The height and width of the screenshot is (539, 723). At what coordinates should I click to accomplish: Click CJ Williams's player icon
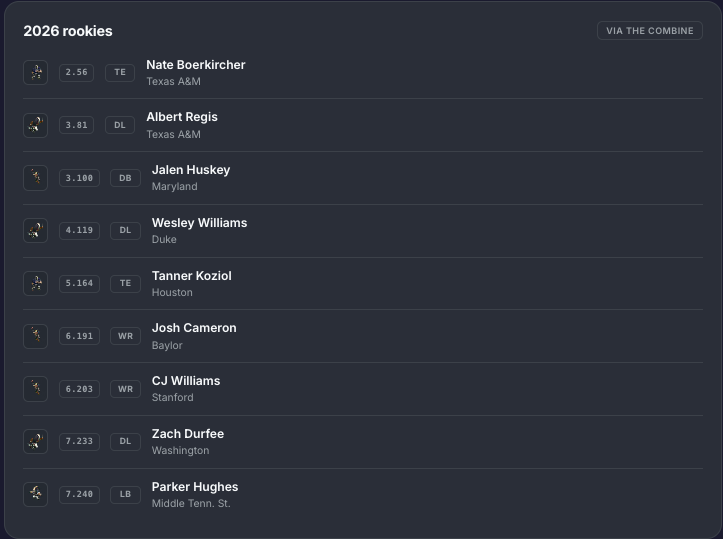[x=36, y=389]
